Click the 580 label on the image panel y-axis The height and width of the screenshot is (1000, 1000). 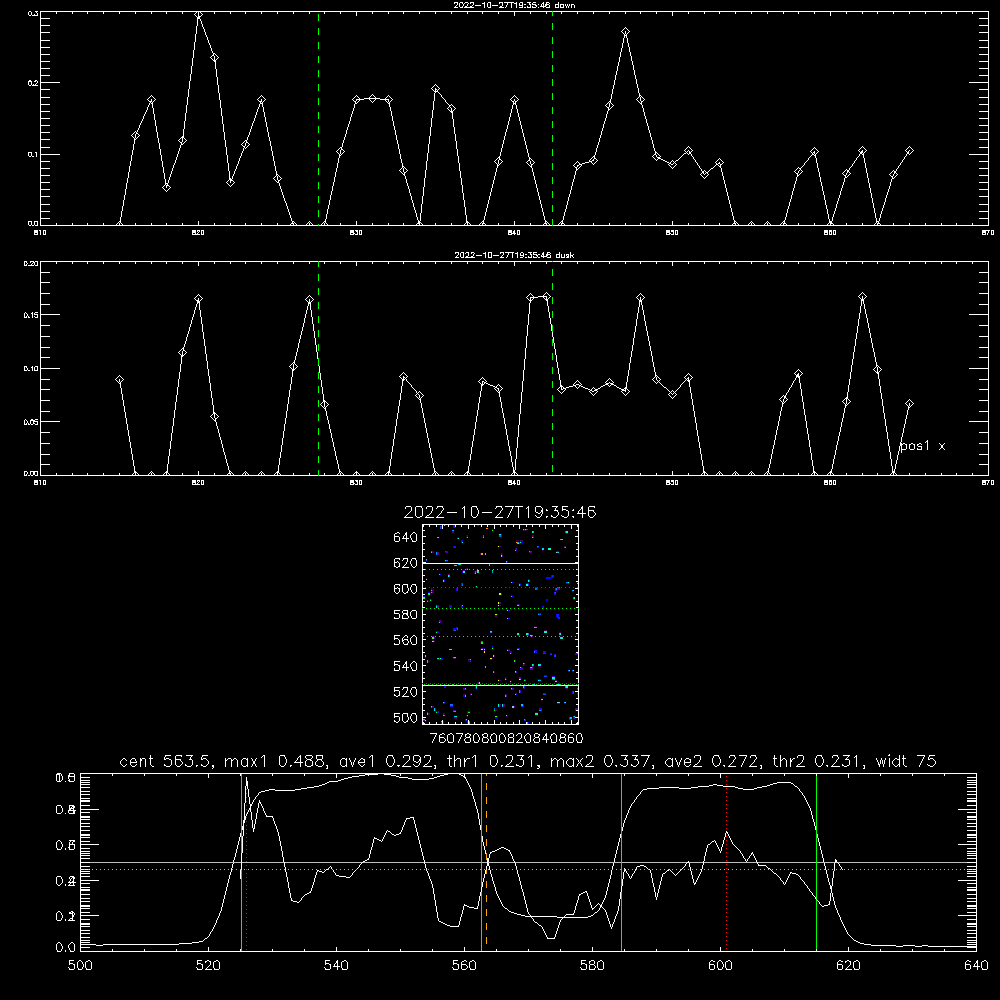tap(406, 614)
